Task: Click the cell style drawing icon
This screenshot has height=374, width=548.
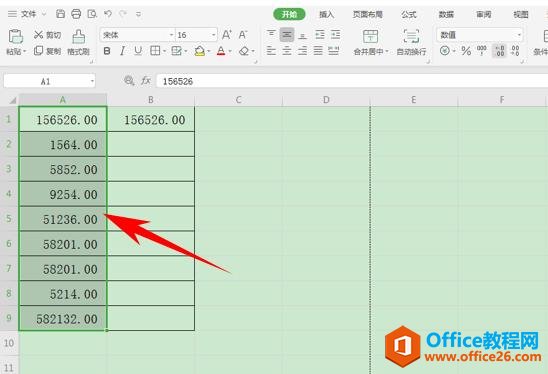Action: [176, 51]
